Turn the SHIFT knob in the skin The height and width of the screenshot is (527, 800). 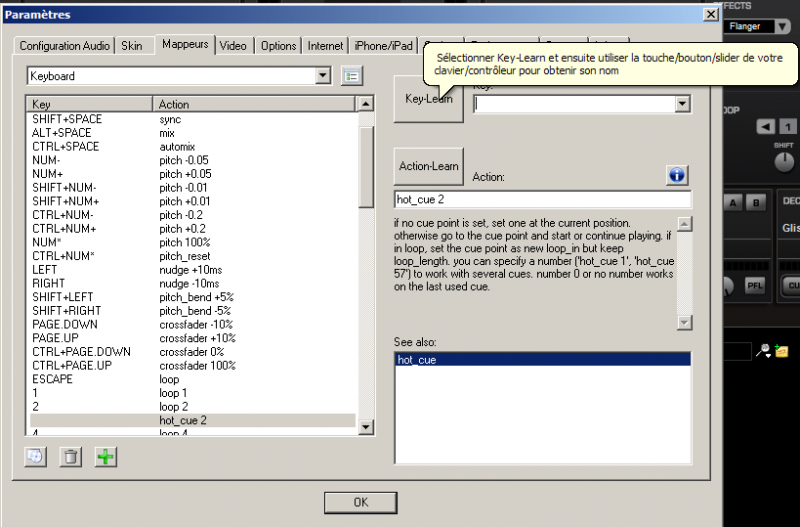pyautogui.click(x=784, y=162)
